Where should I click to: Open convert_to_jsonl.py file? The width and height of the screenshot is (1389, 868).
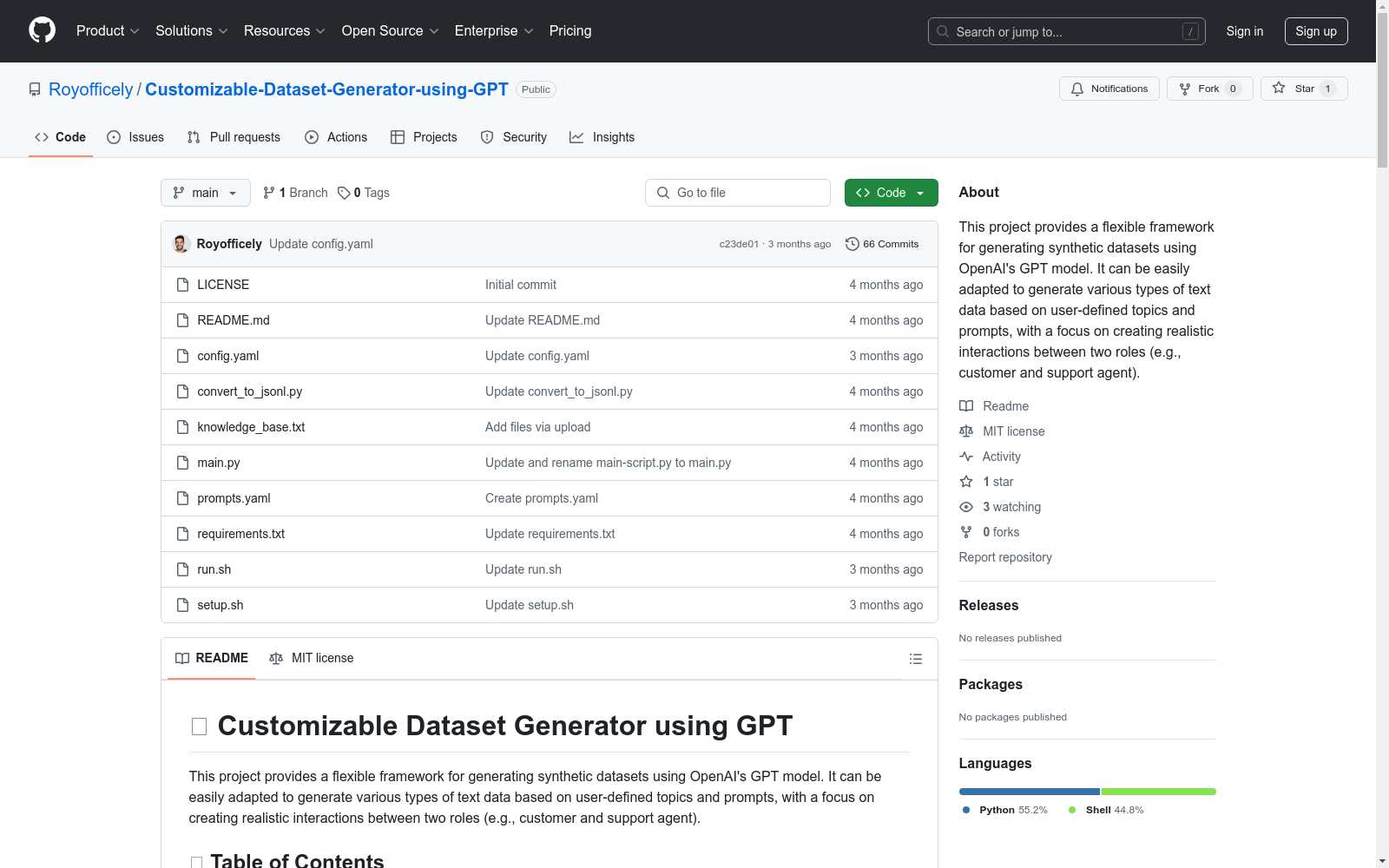point(250,391)
